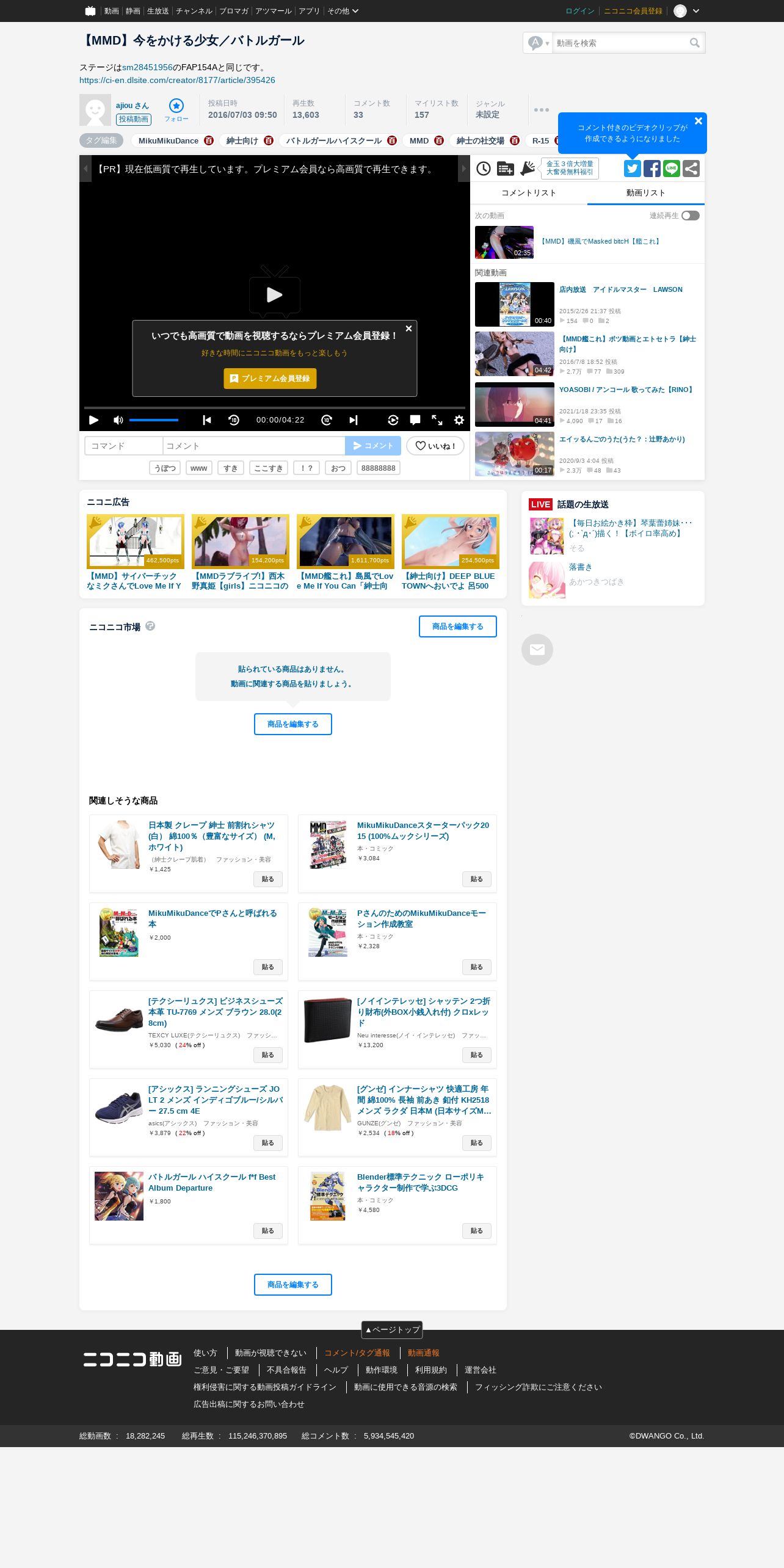The height and width of the screenshot is (1568, 784).
Task: Add video to mylist icon
Action: point(506,169)
